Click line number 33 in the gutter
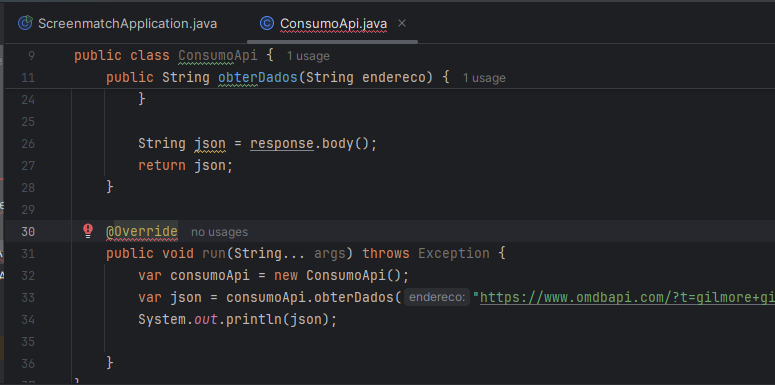 coord(28,297)
